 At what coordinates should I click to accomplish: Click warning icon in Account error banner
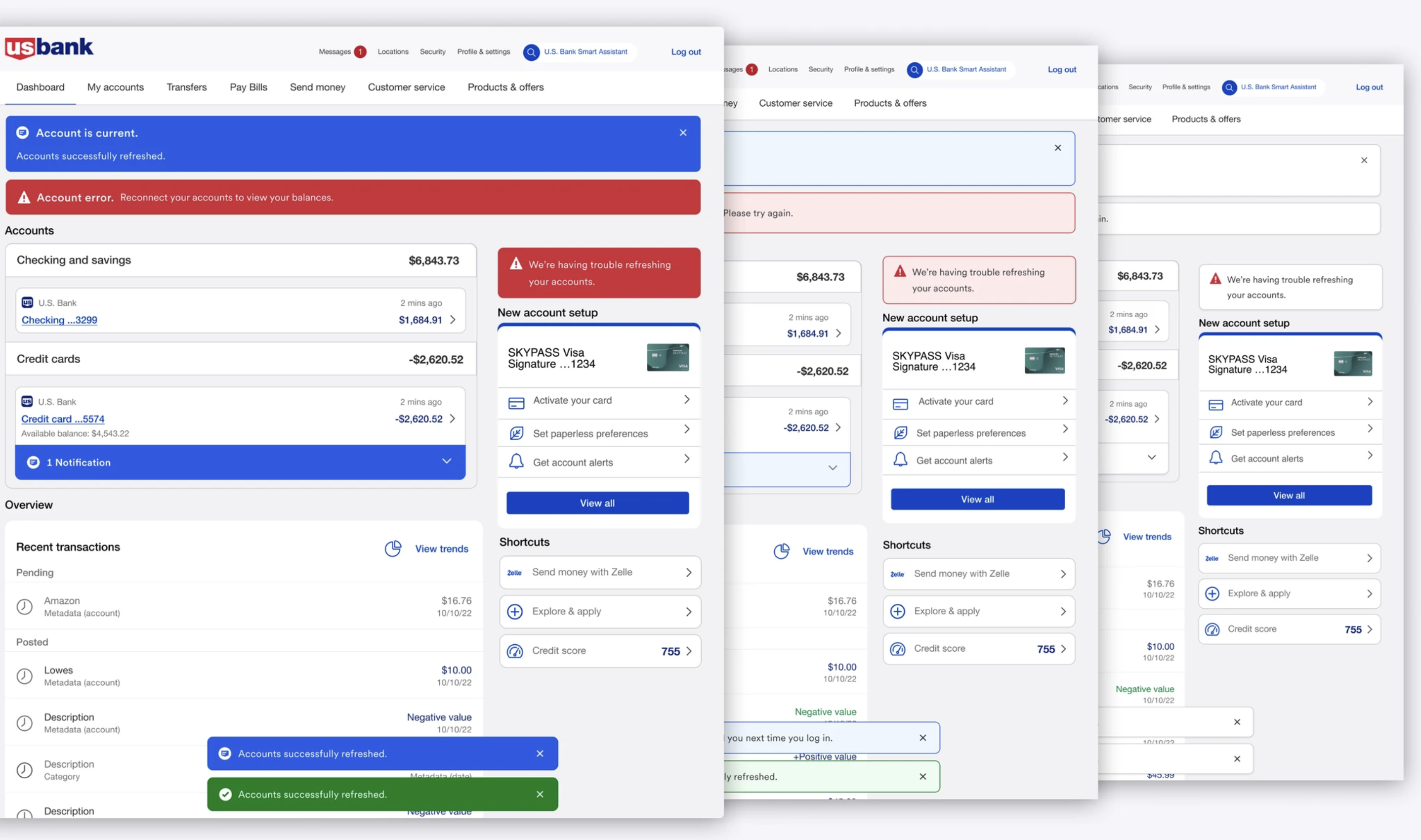[x=24, y=197]
